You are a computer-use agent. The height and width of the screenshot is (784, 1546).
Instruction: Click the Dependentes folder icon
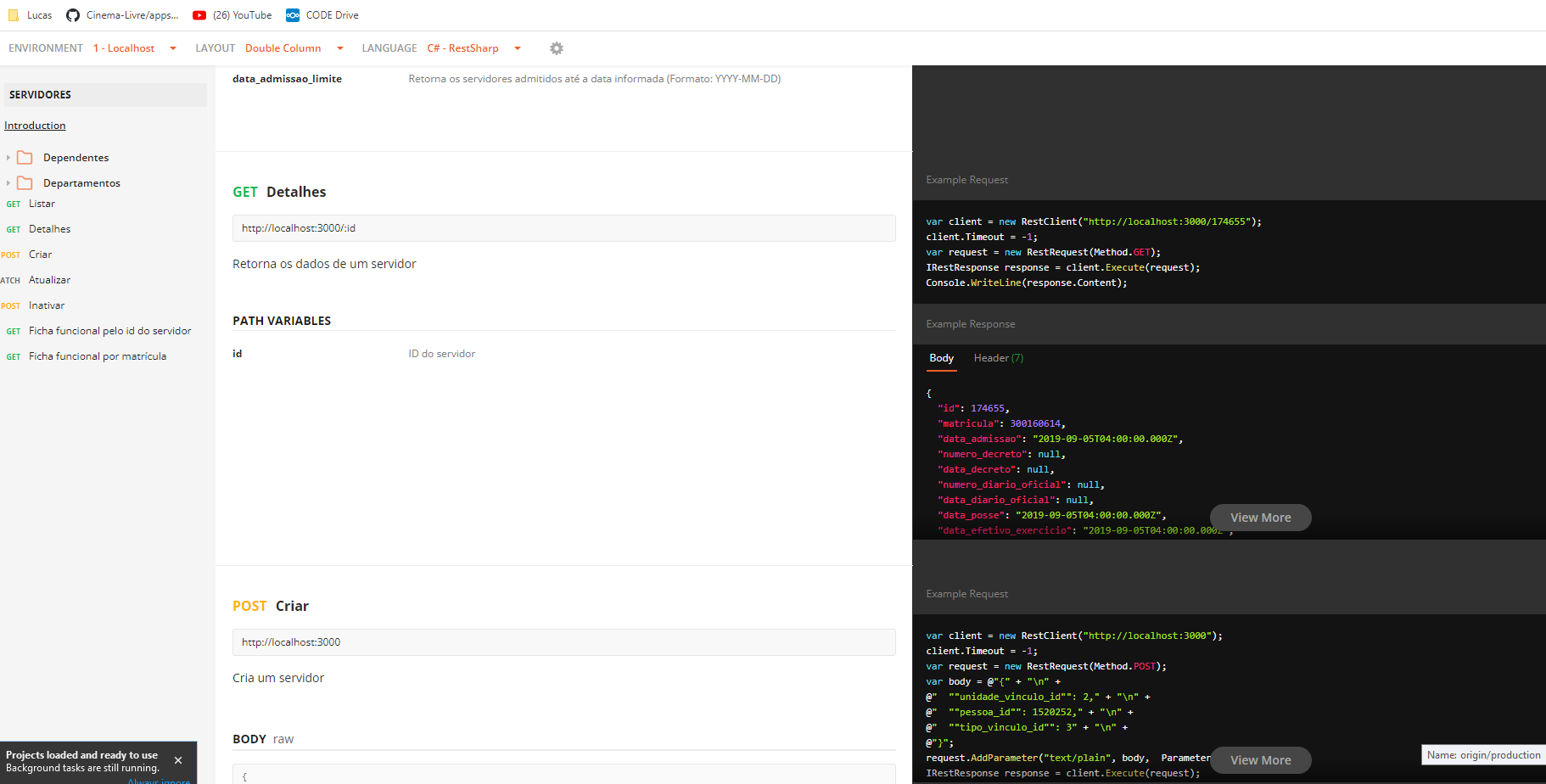25,158
